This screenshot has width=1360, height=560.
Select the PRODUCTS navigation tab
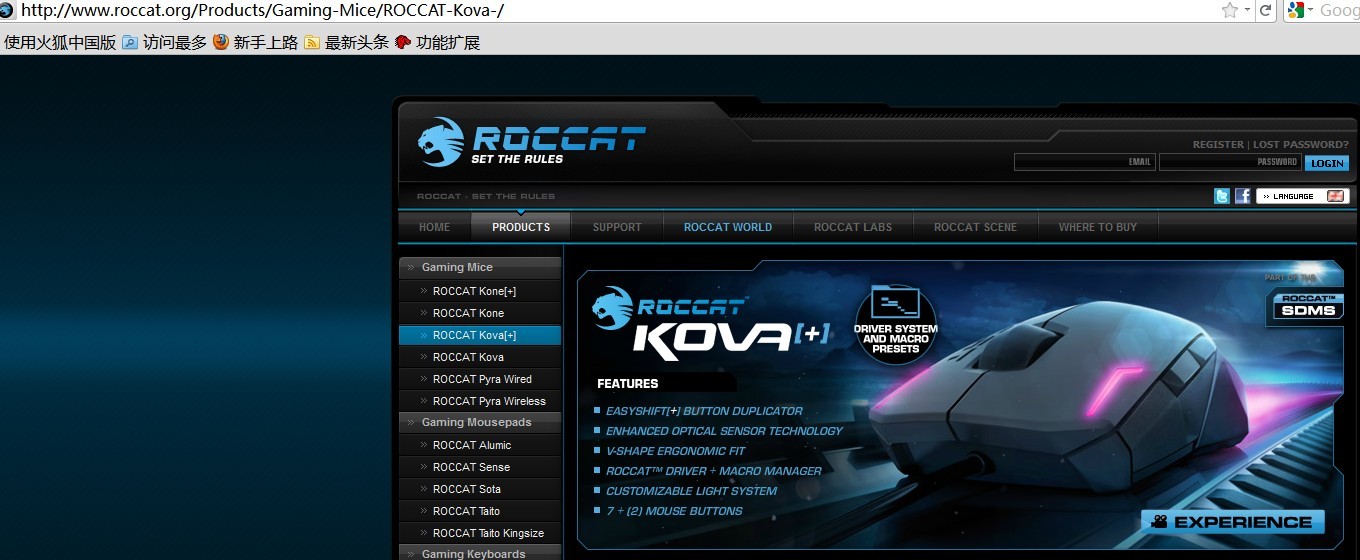click(x=521, y=227)
